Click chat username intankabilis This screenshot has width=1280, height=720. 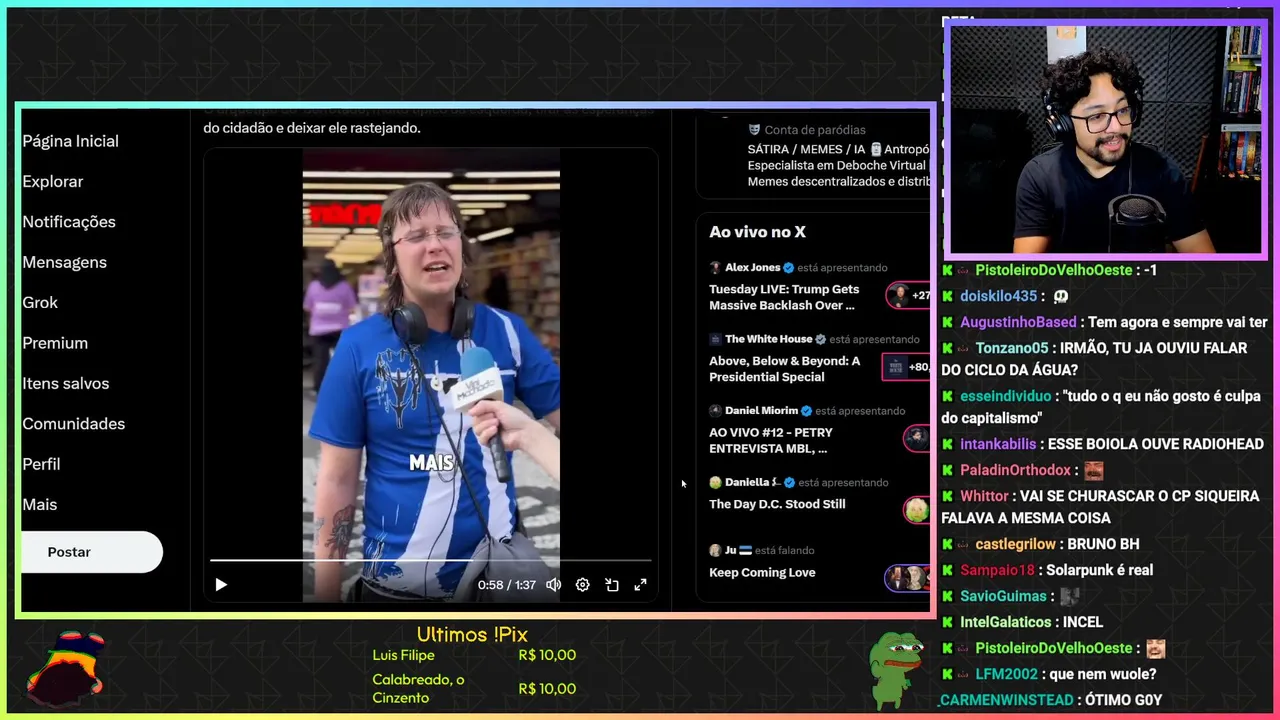point(998,444)
